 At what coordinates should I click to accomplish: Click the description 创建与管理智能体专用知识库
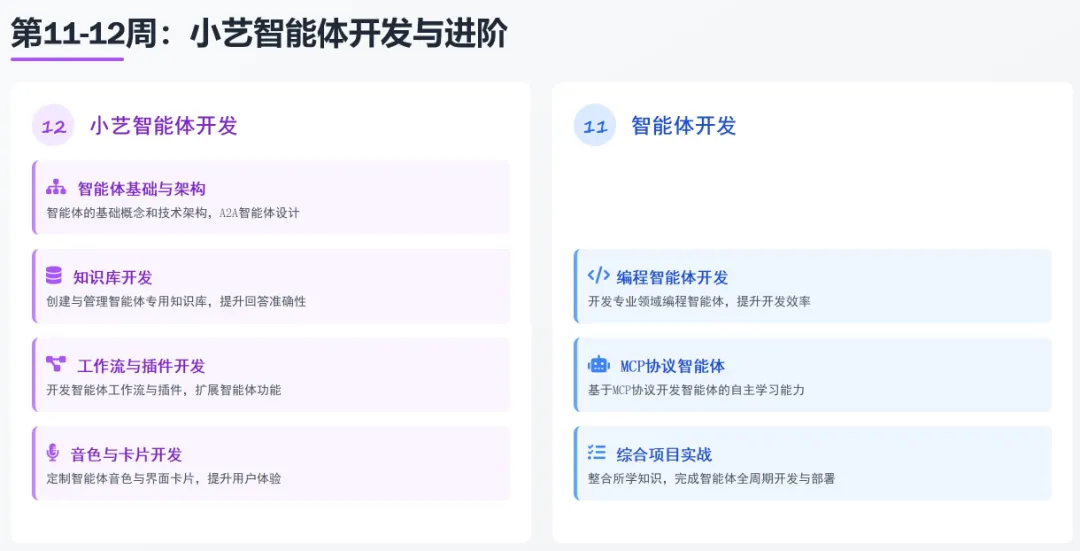[127, 301]
